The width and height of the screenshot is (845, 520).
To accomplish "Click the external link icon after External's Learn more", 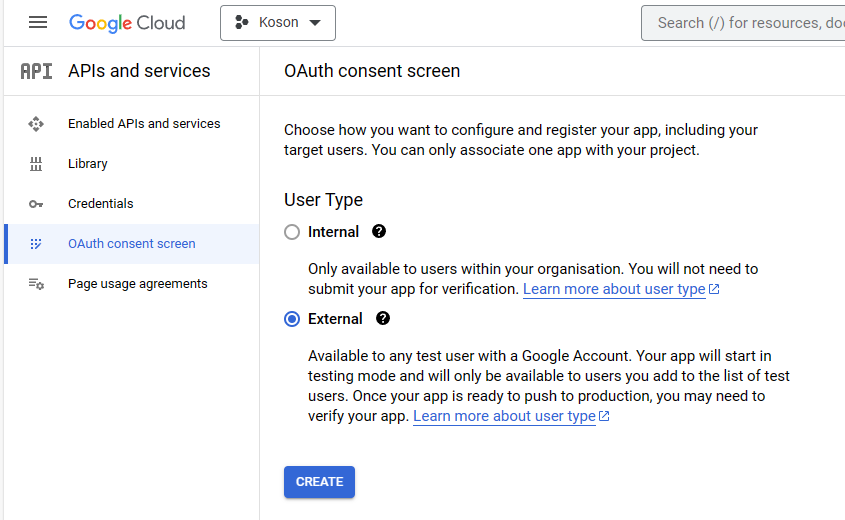I will 604,417.
